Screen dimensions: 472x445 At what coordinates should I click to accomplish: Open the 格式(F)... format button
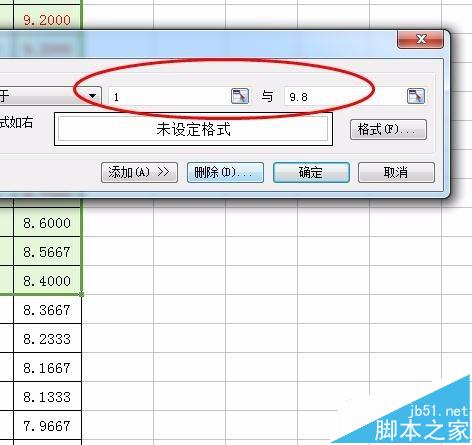click(x=388, y=129)
